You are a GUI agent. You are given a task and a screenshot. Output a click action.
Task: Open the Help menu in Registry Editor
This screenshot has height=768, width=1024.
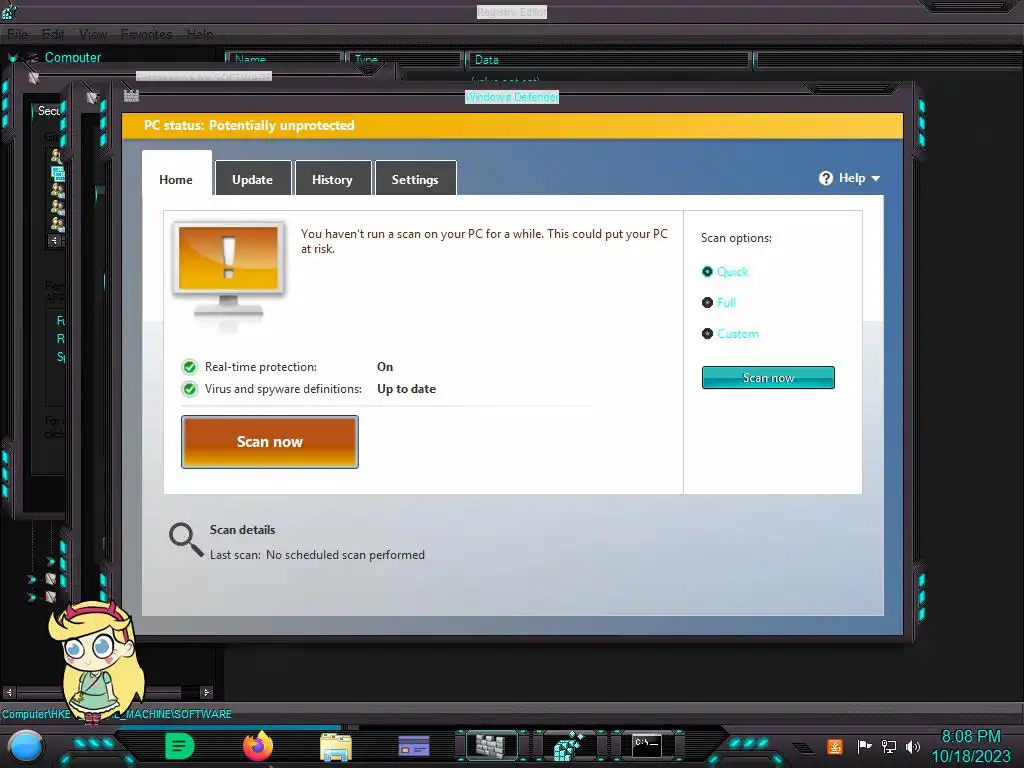click(200, 34)
